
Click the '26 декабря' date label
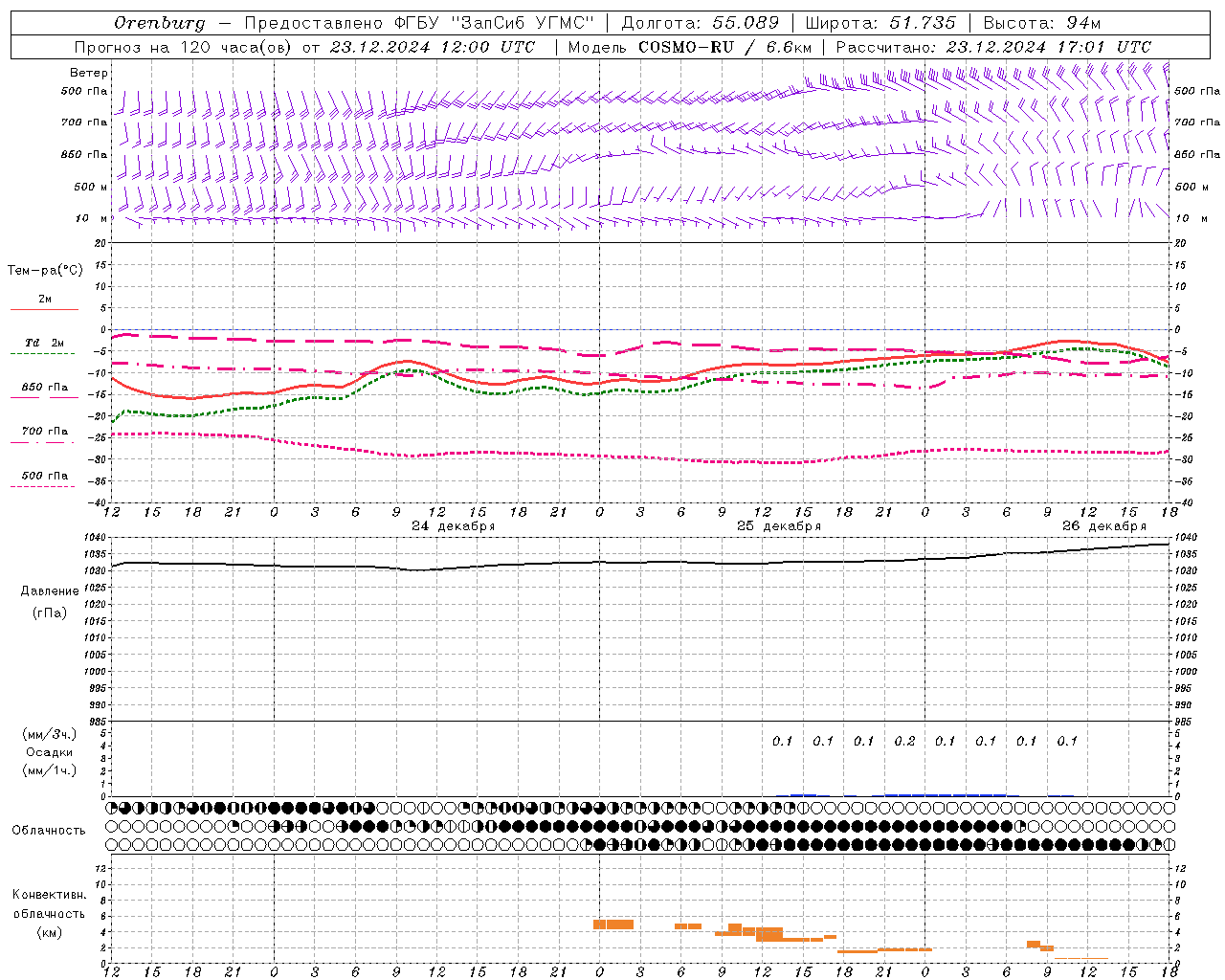[1104, 526]
